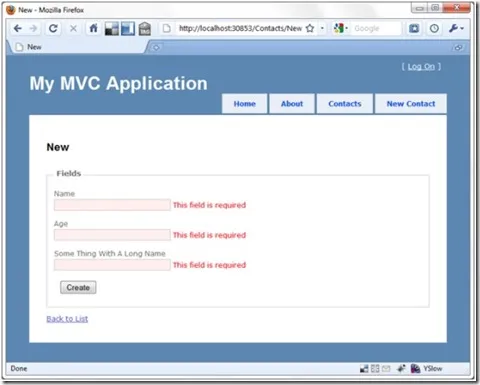Stop loading with the X button
Screen dimensions: 480x385
73,29
